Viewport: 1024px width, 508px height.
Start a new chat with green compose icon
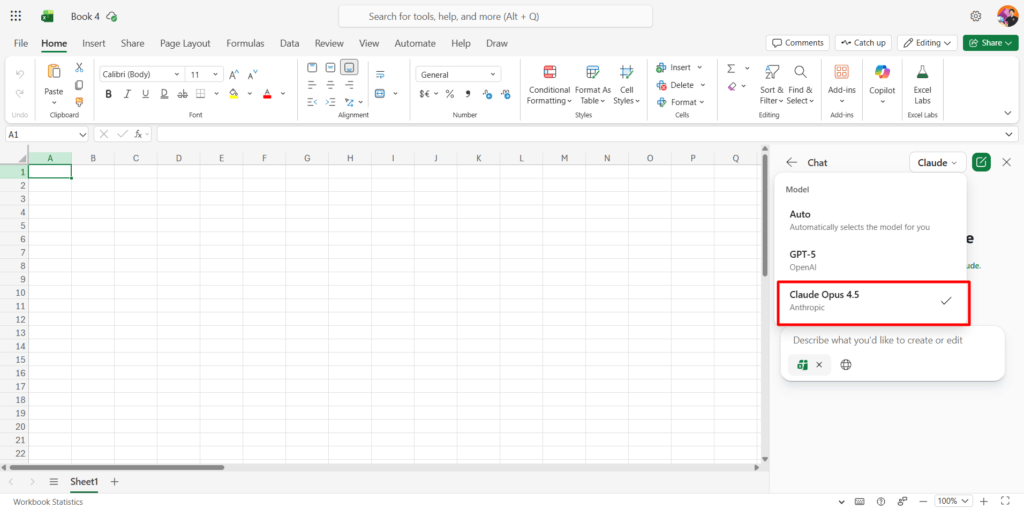tap(981, 162)
